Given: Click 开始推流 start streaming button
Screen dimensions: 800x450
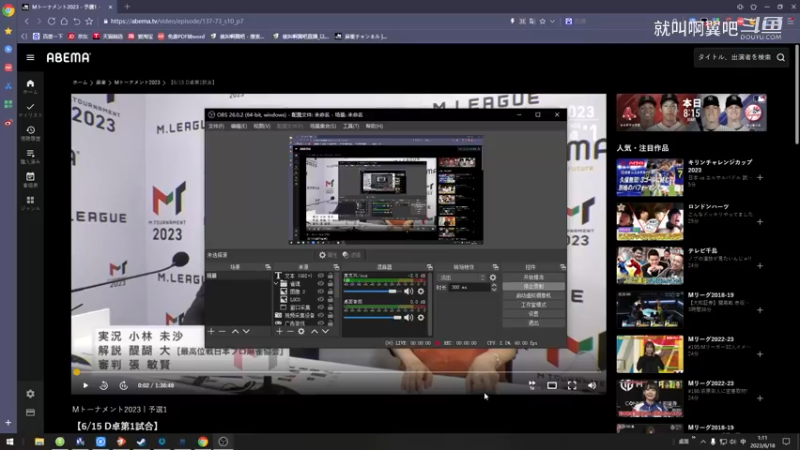Looking at the screenshot, I should click(534, 277).
